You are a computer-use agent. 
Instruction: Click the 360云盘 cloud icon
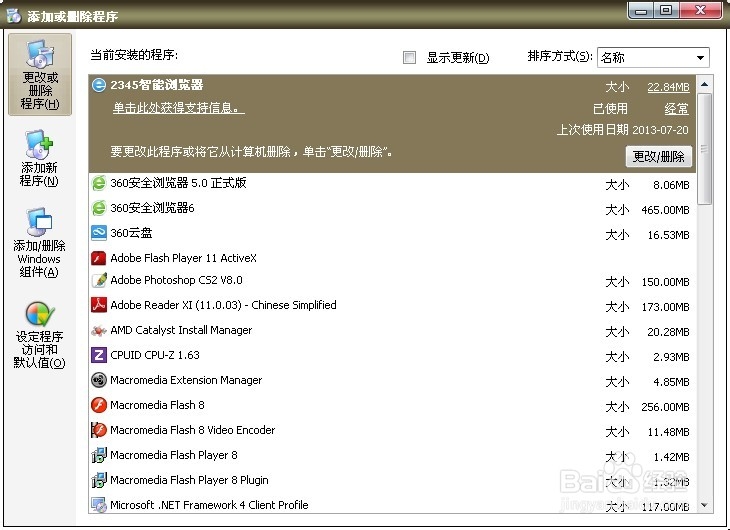(x=99, y=233)
